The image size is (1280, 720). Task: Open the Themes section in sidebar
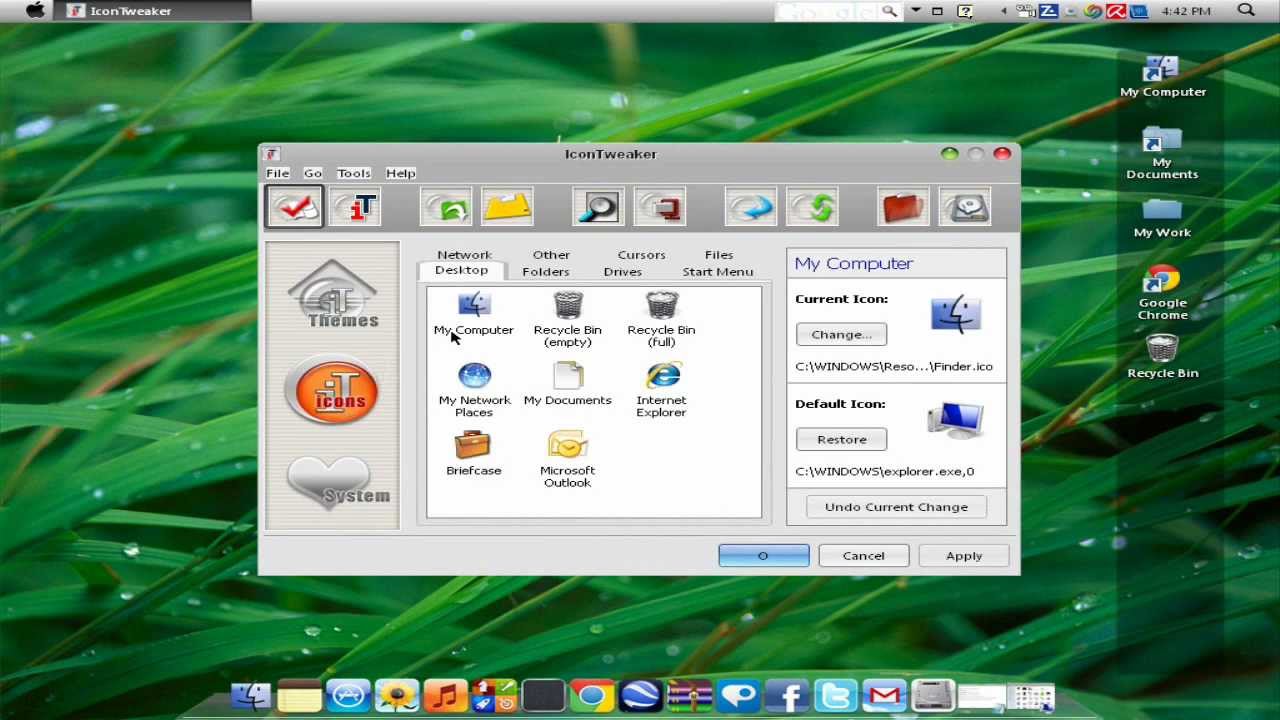tap(333, 295)
